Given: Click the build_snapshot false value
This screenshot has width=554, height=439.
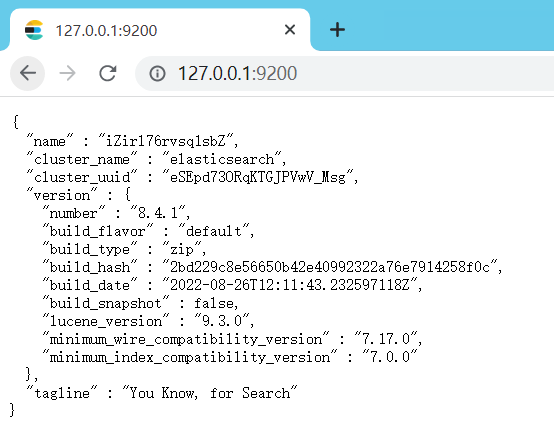Looking at the screenshot, I should coord(214,303).
